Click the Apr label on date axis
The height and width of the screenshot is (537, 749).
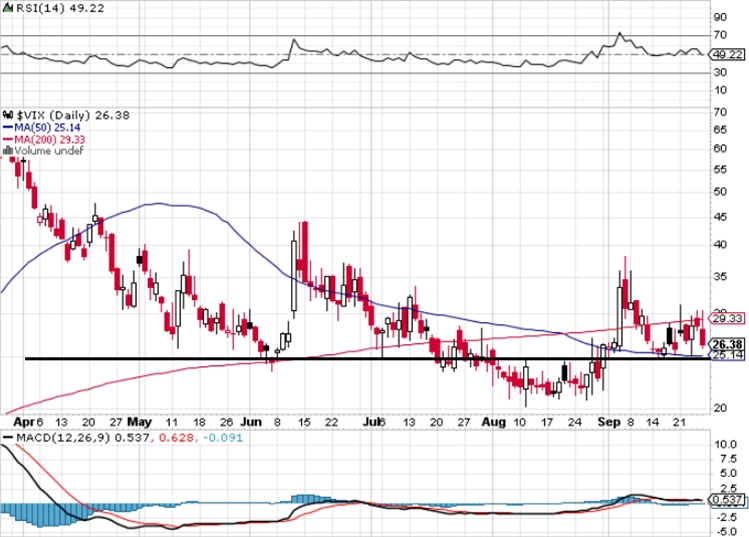[x=24, y=422]
